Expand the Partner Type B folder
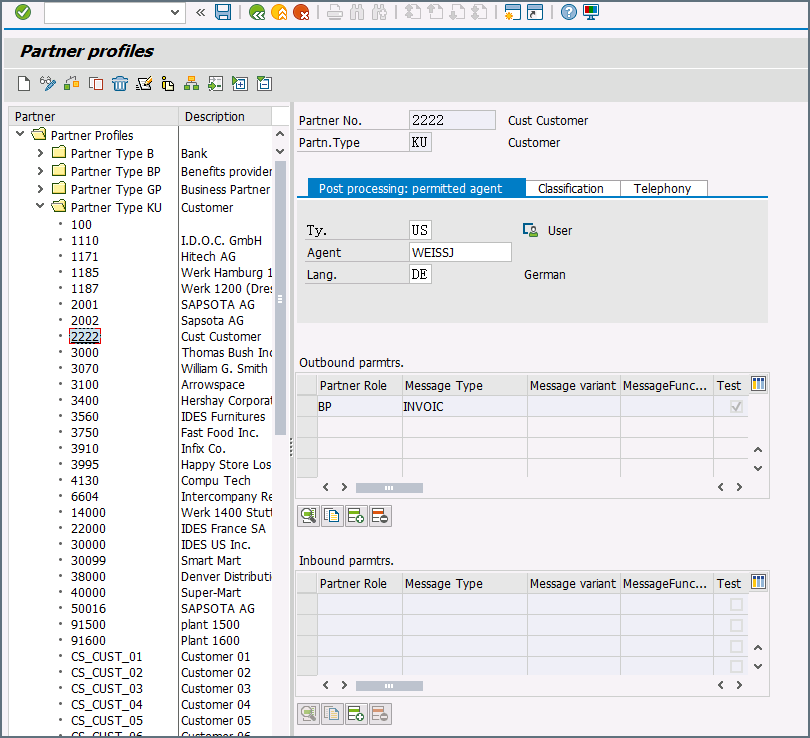 point(40,154)
